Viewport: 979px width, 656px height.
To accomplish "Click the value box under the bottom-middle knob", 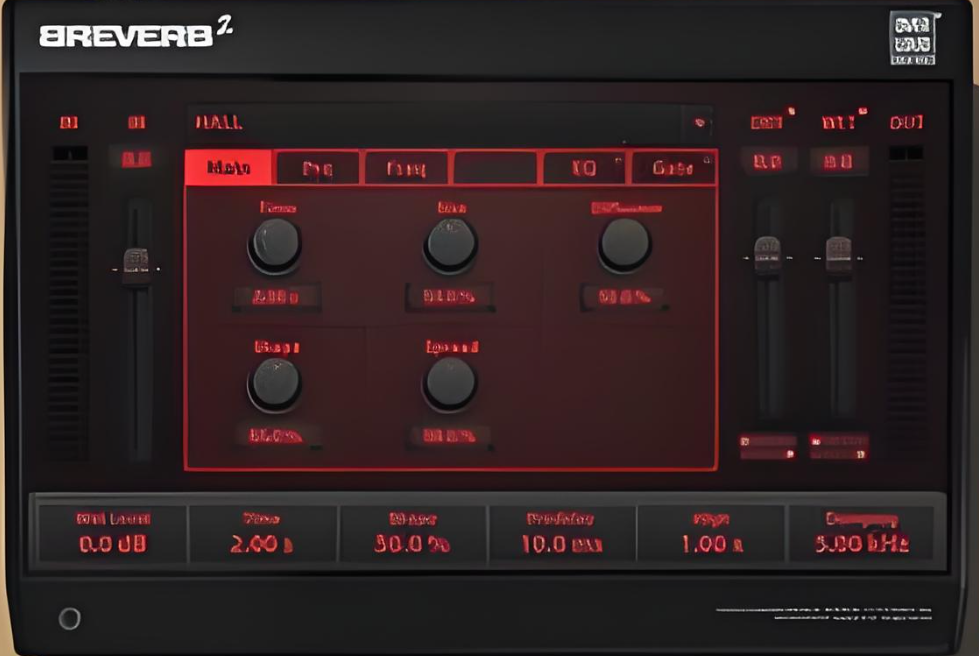I will click(450, 436).
